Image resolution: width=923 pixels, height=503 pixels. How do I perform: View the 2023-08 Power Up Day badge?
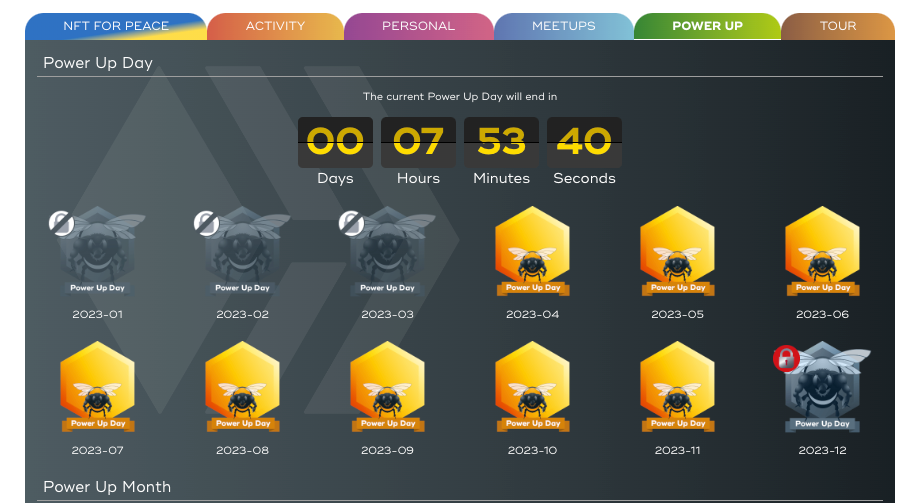(243, 387)
